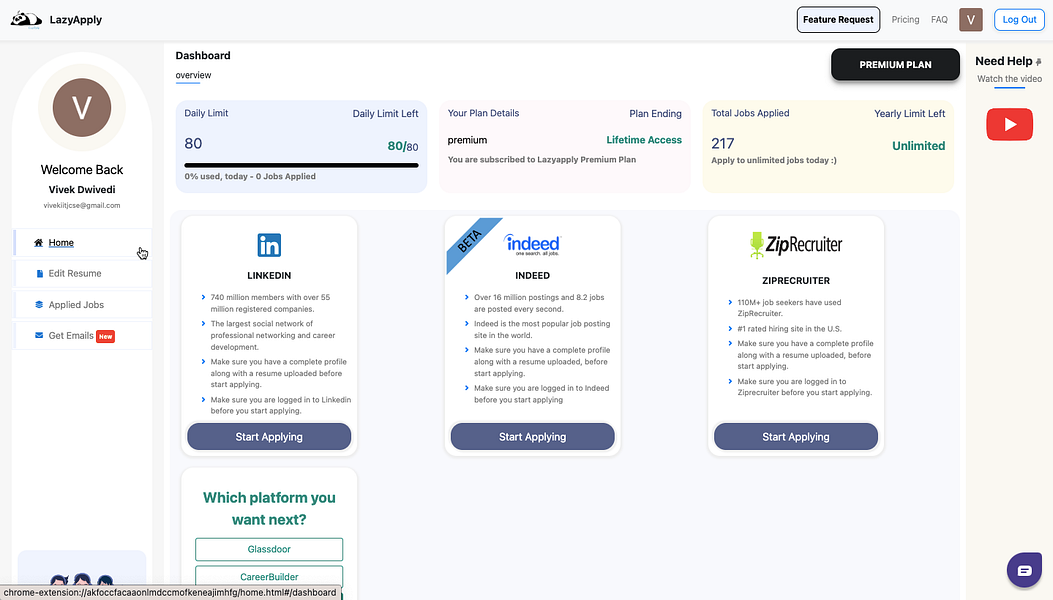Click the Feature Request button

pos(838,18)
